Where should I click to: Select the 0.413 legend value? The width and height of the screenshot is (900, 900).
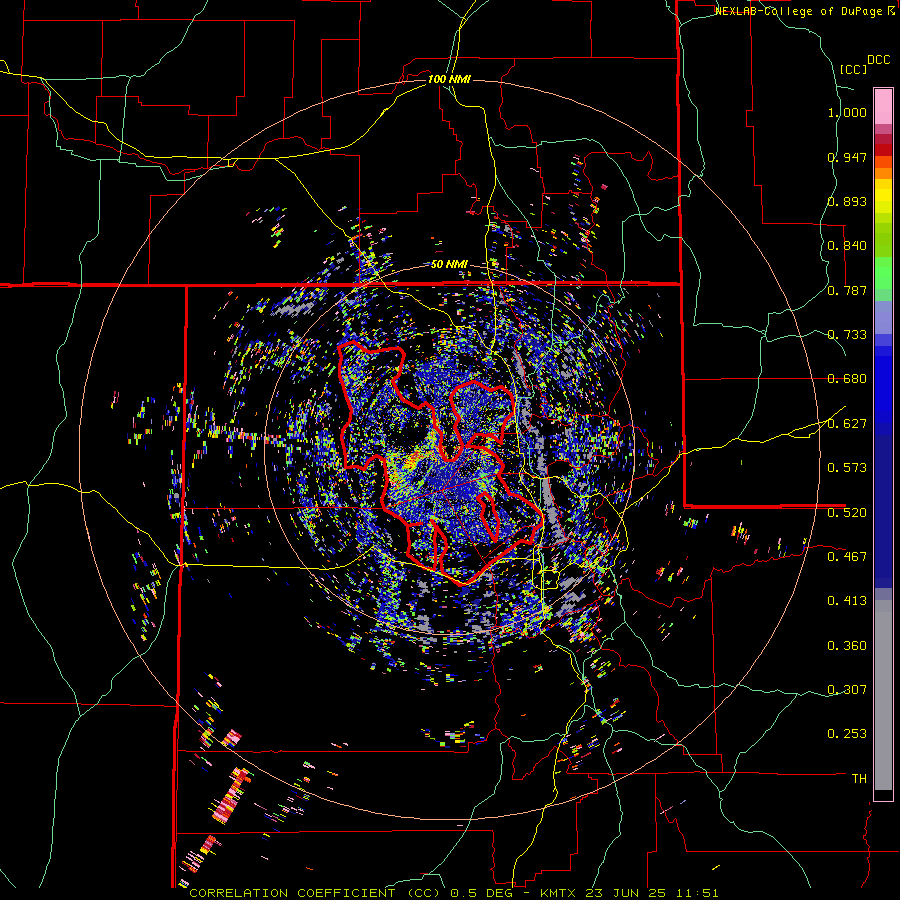pyautogui.click(x=847, y=601)
